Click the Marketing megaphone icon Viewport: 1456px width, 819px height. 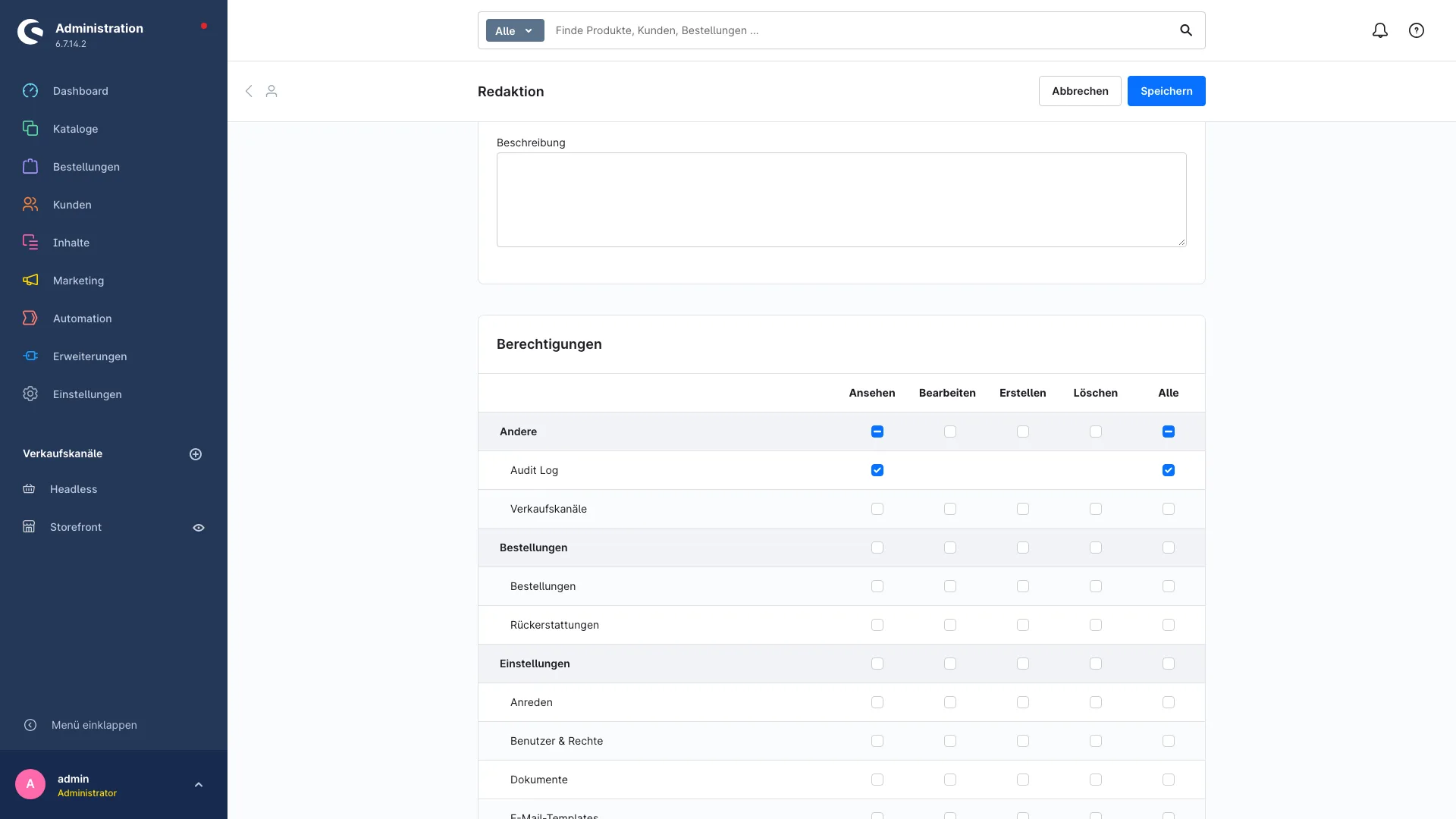[30, 281]
